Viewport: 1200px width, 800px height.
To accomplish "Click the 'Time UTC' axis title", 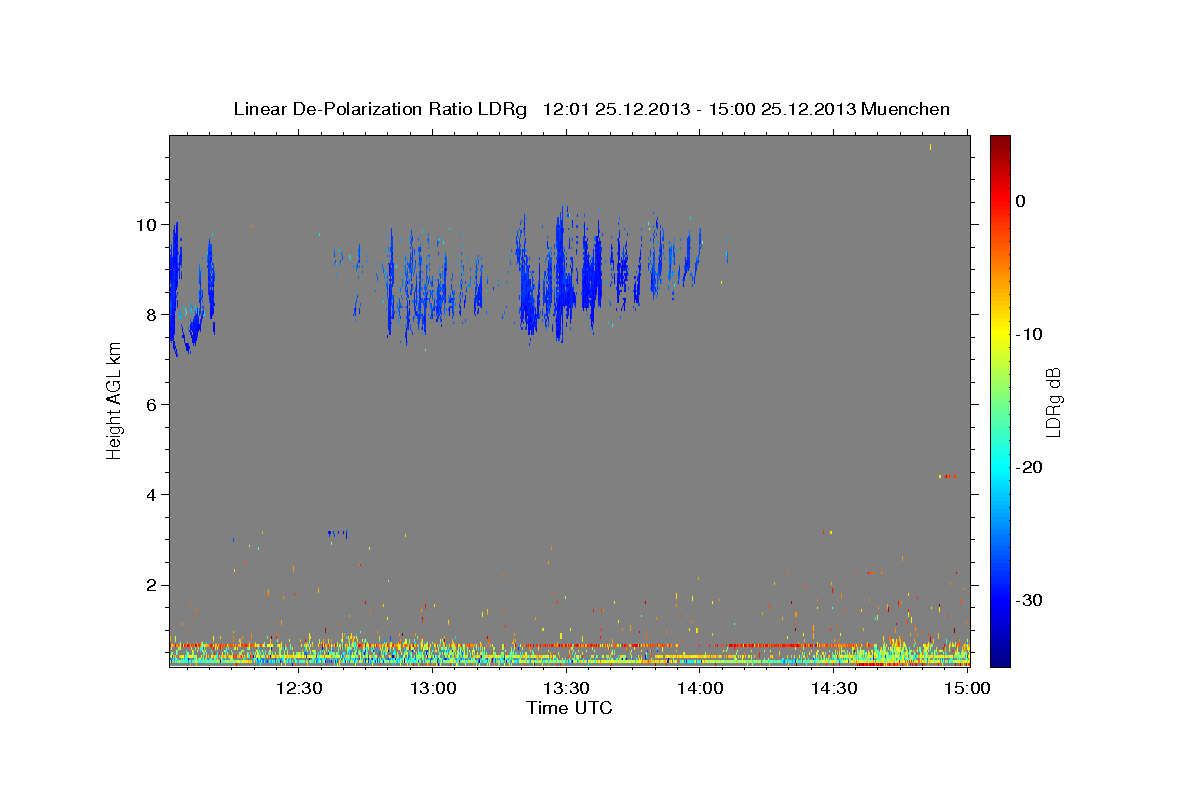I will pyautogui.click(x=569, y=708).
